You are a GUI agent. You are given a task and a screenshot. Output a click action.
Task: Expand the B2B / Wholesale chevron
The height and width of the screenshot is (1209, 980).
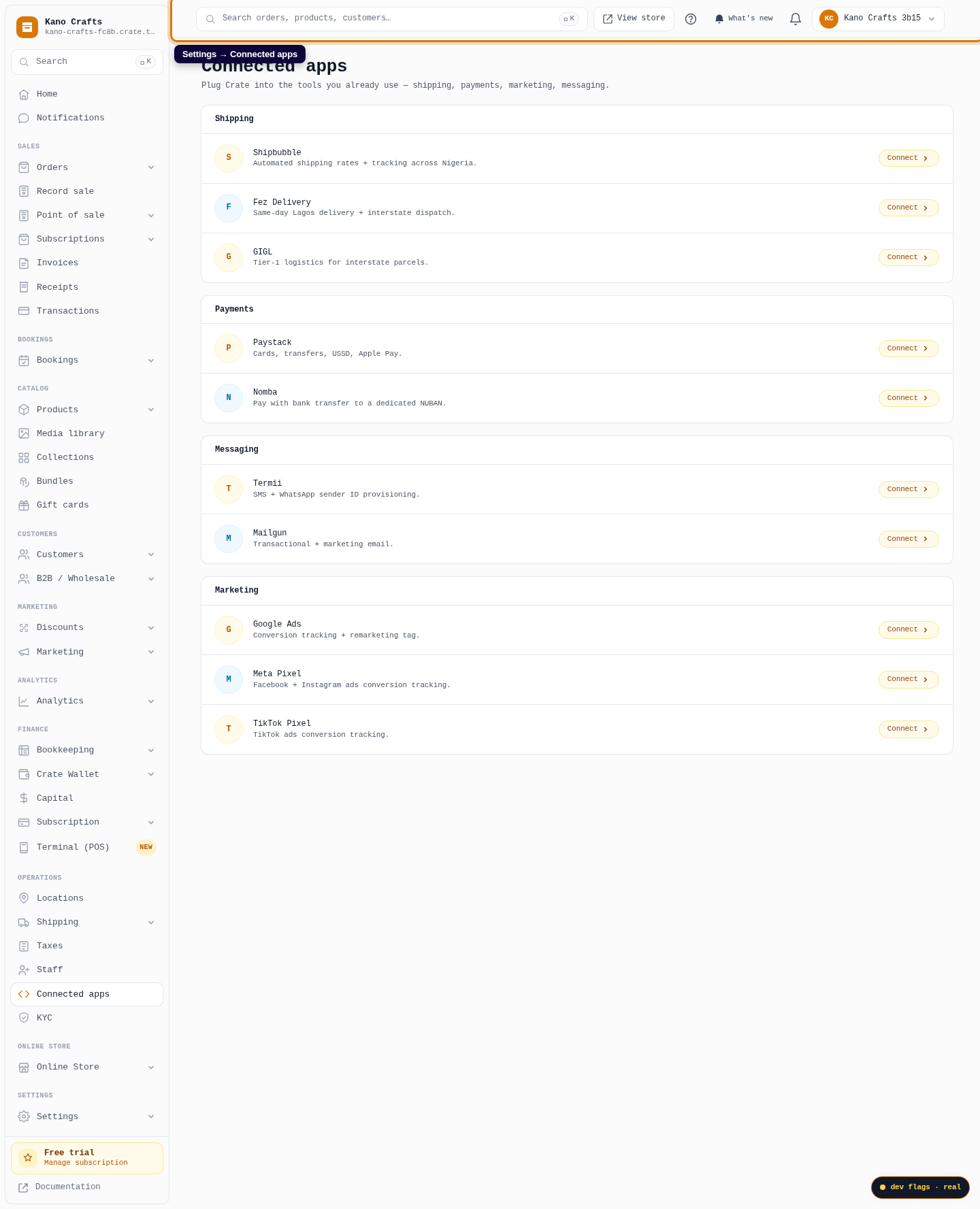151,579
